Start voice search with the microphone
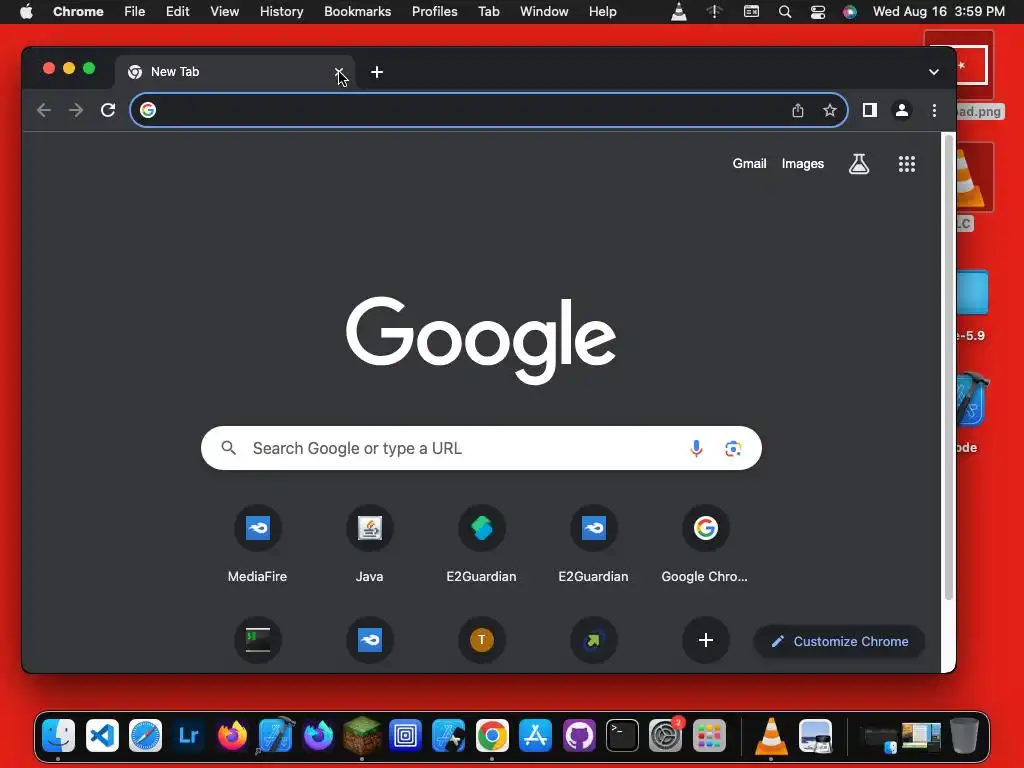This screenshot has height=768, width=1024. click(696, 448)
